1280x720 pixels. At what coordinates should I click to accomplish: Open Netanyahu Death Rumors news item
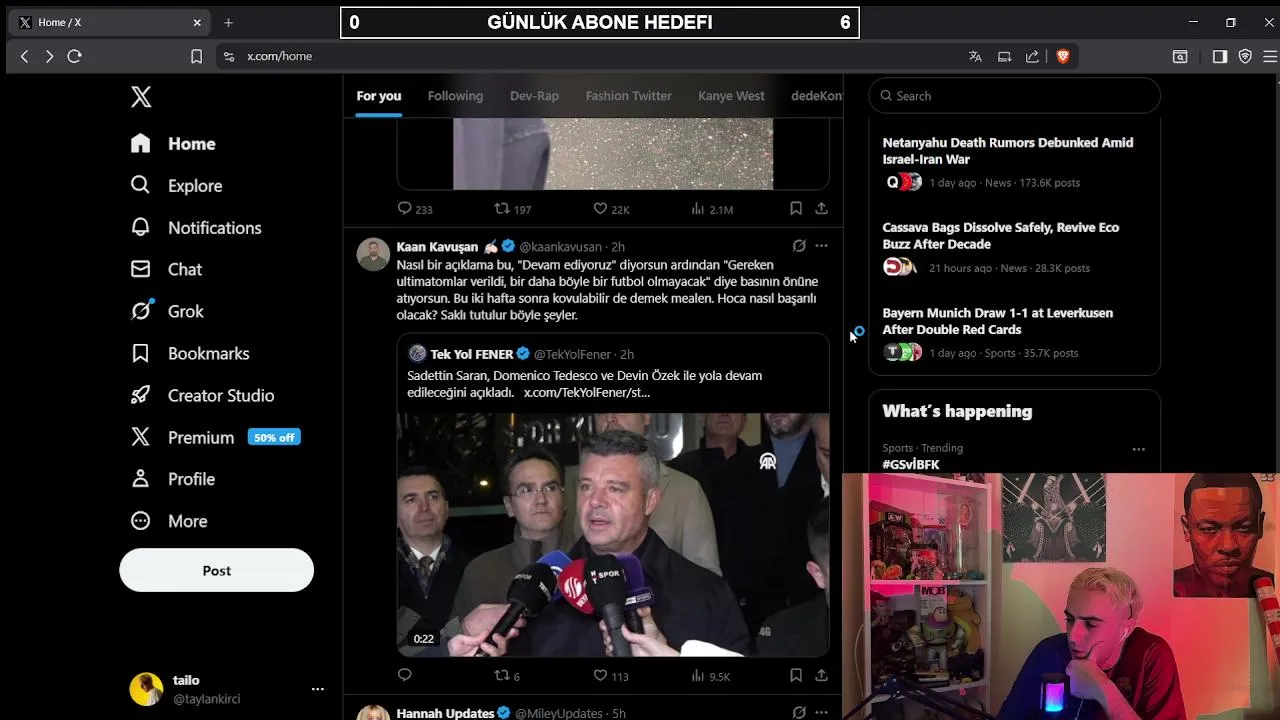1014,162
